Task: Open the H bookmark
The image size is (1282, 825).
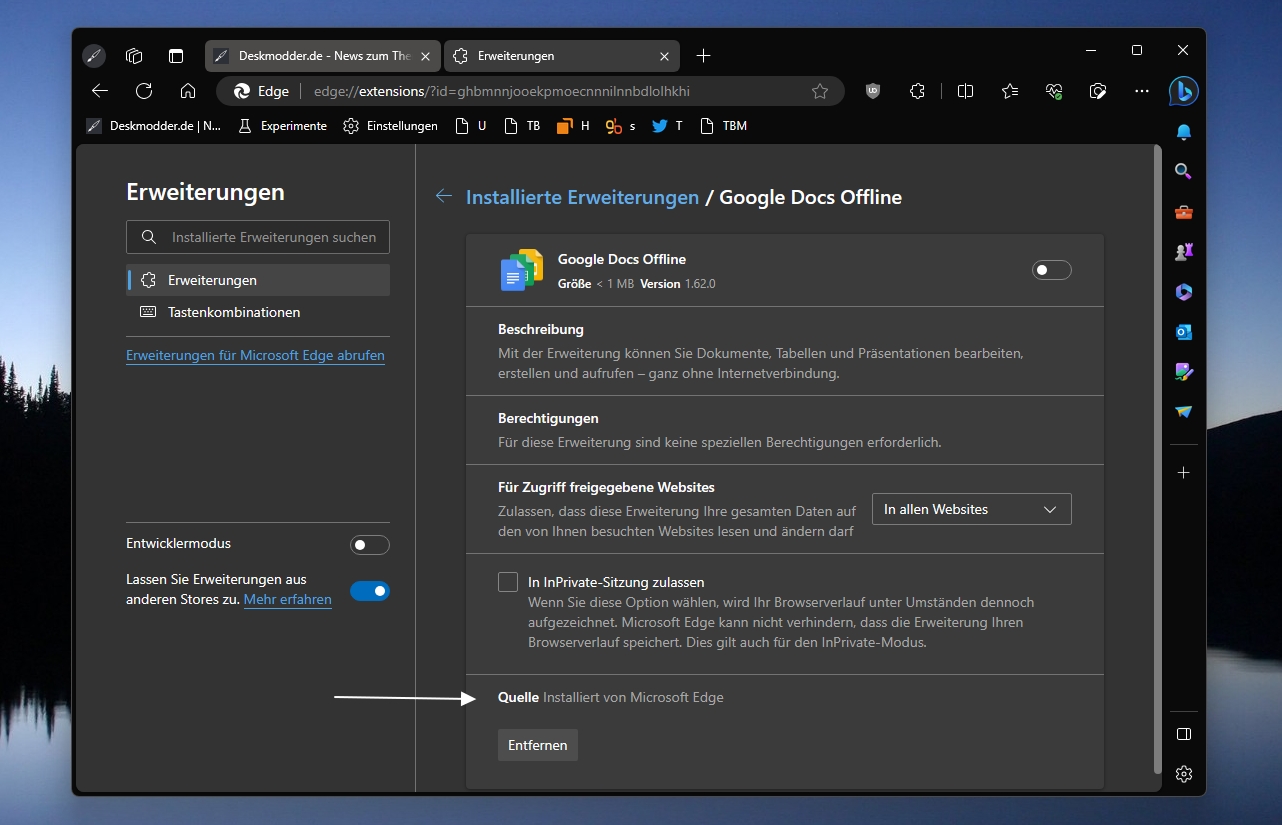Action: tap(573, 126)
